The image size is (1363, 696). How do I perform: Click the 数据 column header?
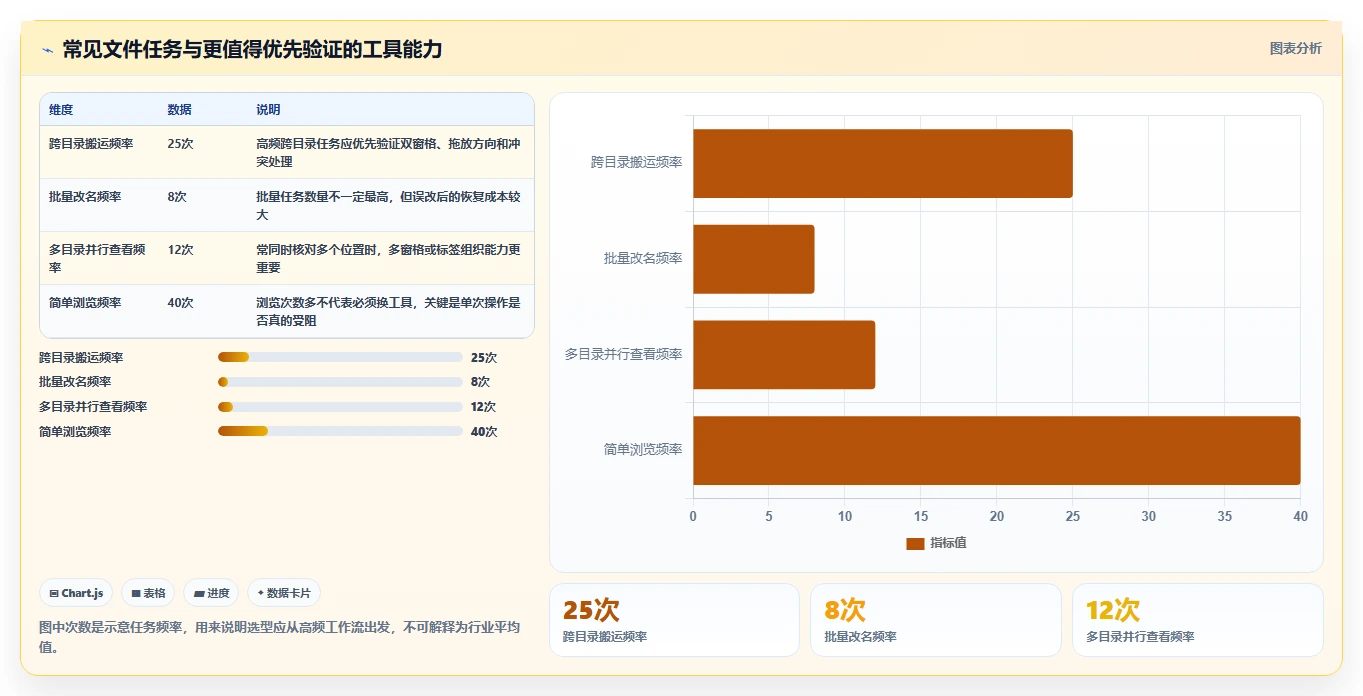180,110
